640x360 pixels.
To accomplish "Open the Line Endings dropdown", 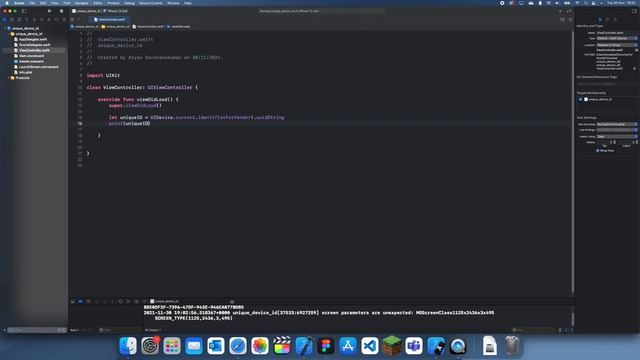I will pyautogui.click(x=616, y=130).
